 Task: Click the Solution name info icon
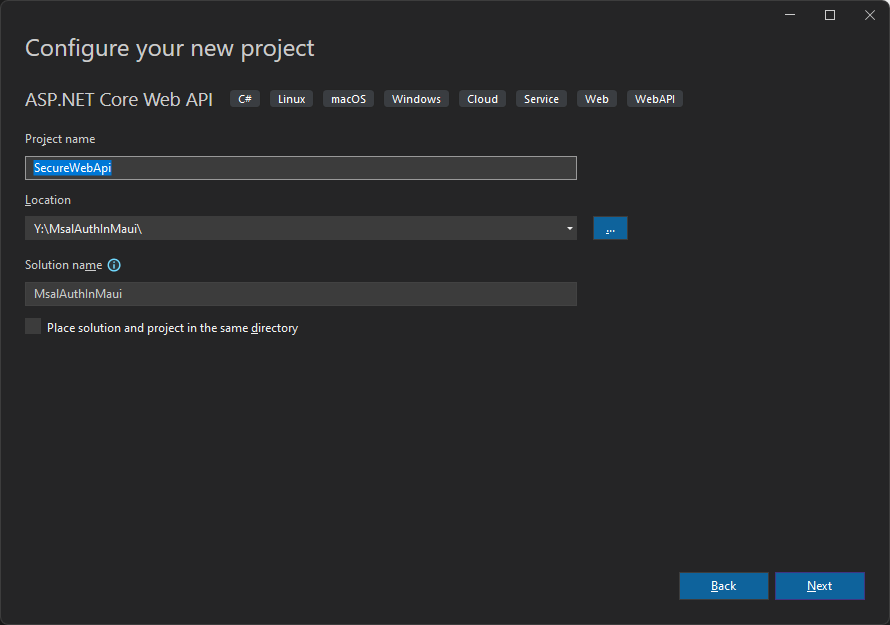114,265
